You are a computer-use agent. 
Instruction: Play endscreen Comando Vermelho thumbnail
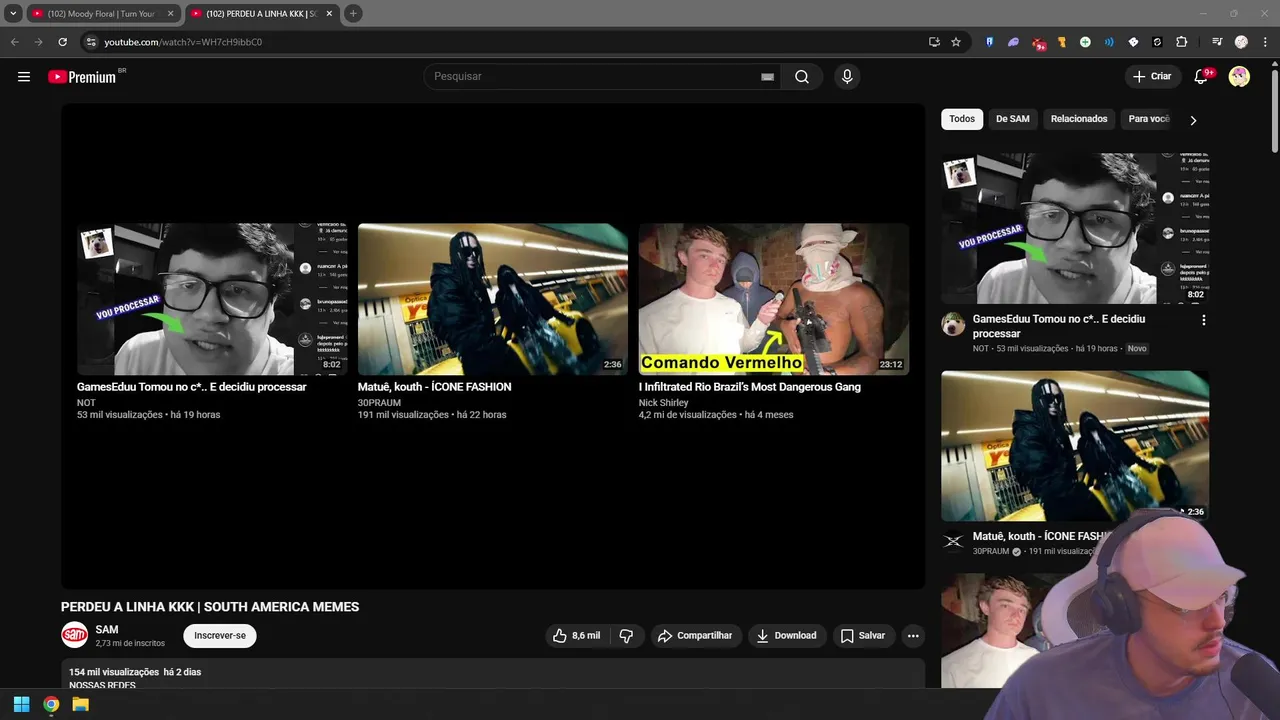pos(774,299)
